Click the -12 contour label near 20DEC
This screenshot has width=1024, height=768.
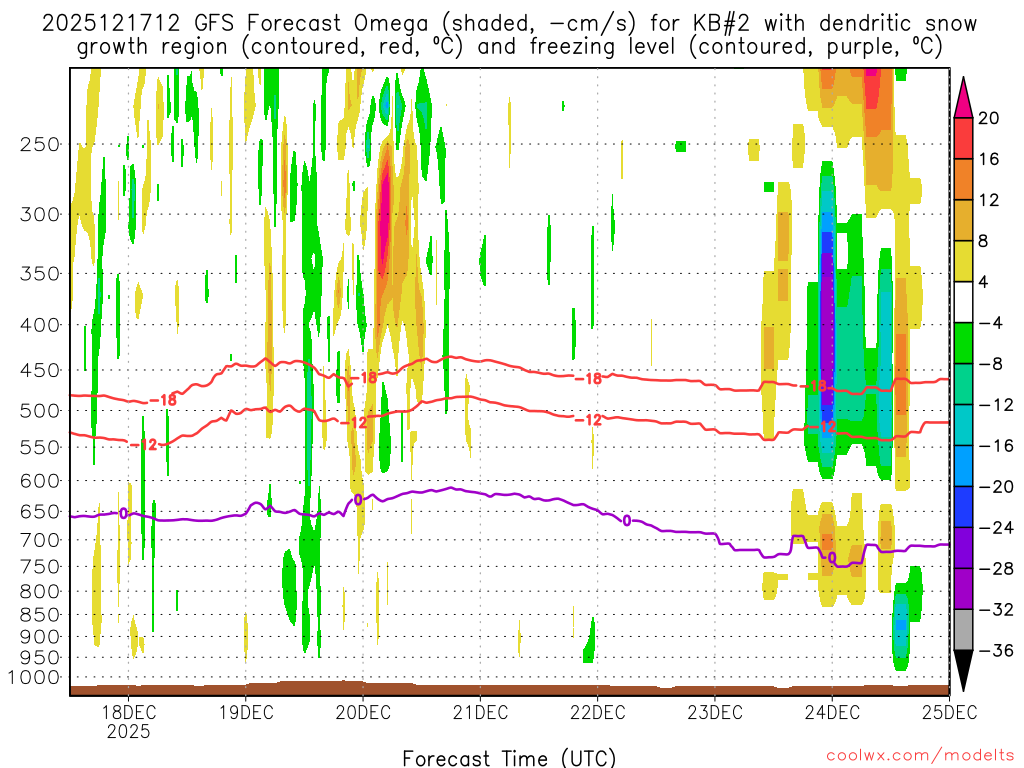(x=354, y=423)
